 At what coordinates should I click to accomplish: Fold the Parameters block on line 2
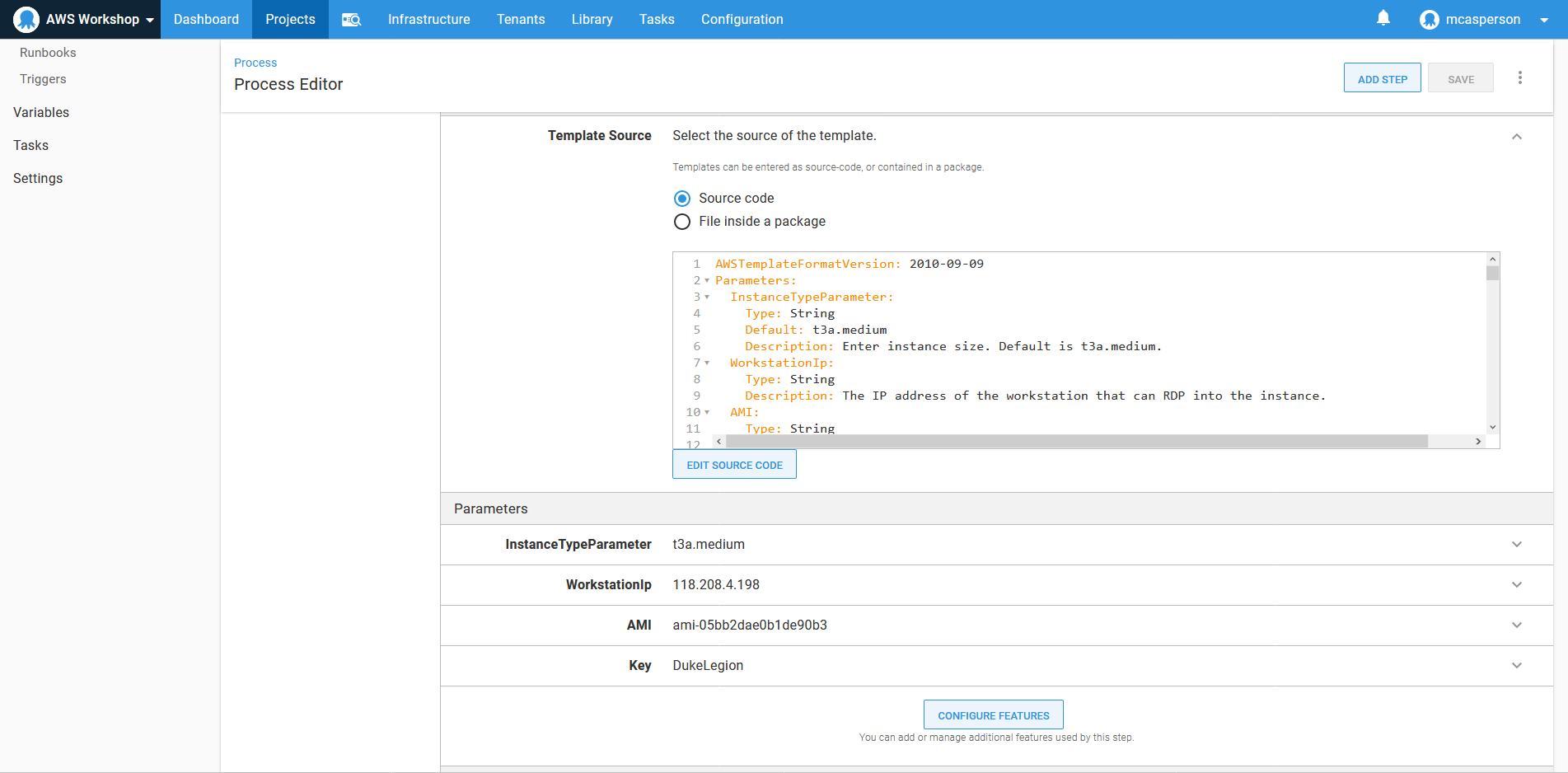(x=707, y=281)
